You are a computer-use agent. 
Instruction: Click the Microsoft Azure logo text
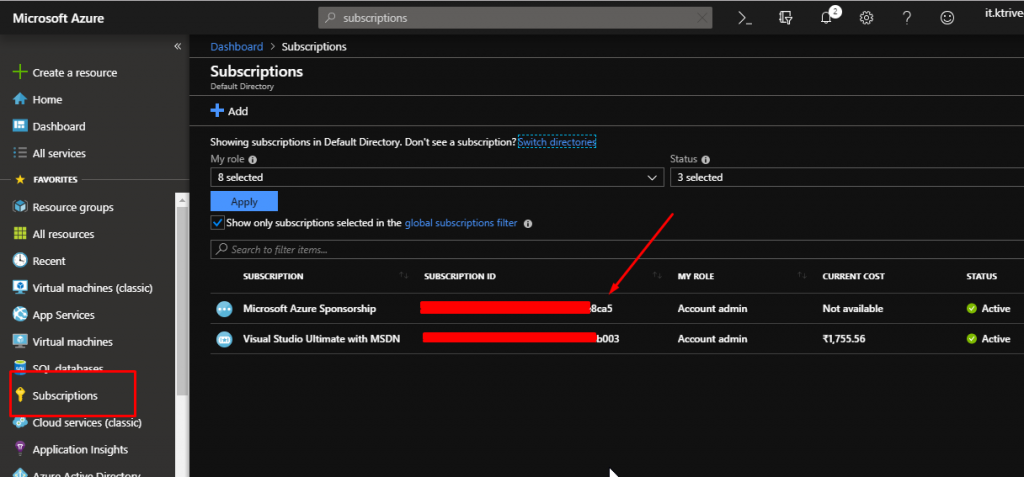58,18
